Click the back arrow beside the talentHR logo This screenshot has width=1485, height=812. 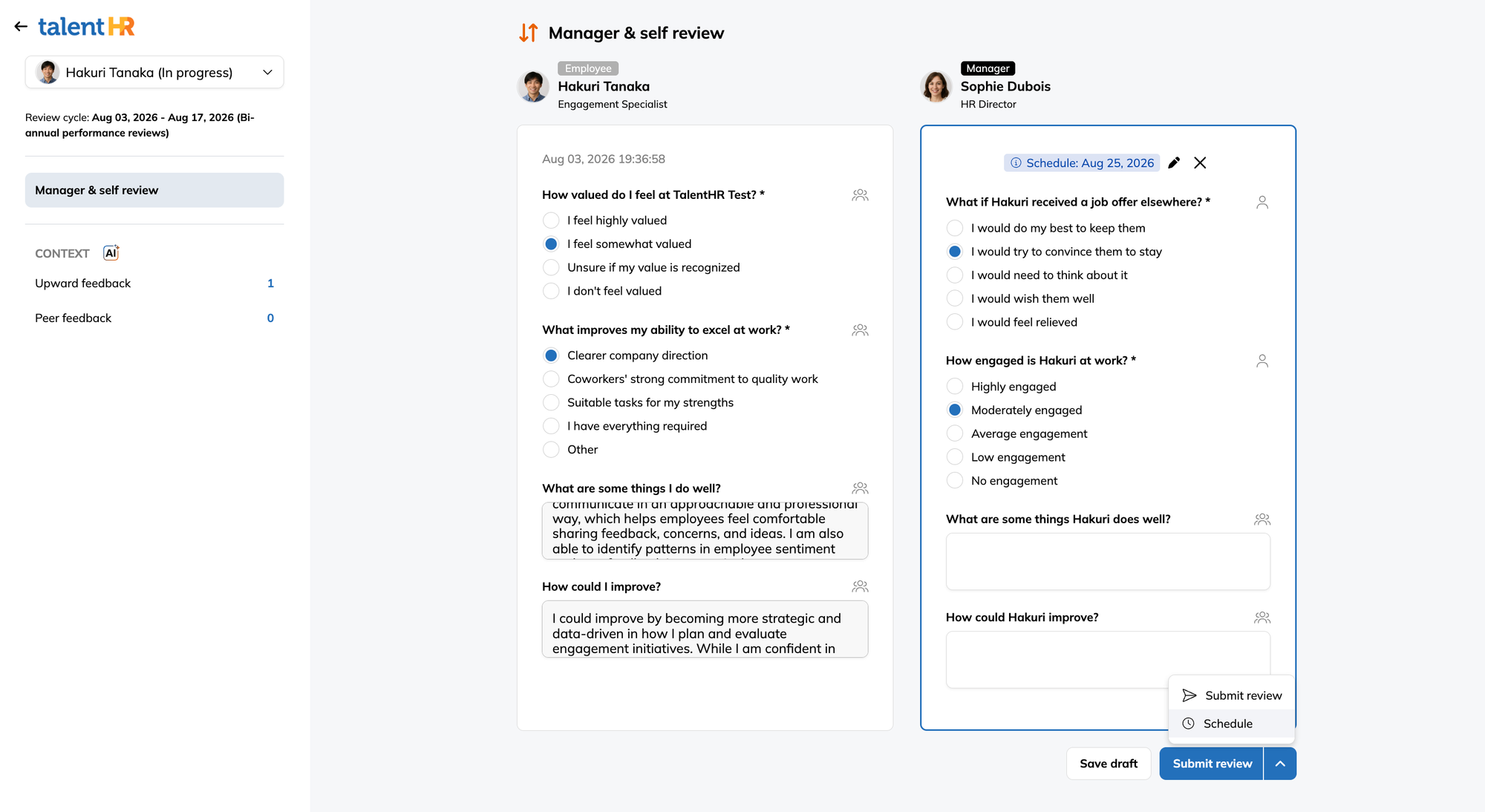click(21, 27)
